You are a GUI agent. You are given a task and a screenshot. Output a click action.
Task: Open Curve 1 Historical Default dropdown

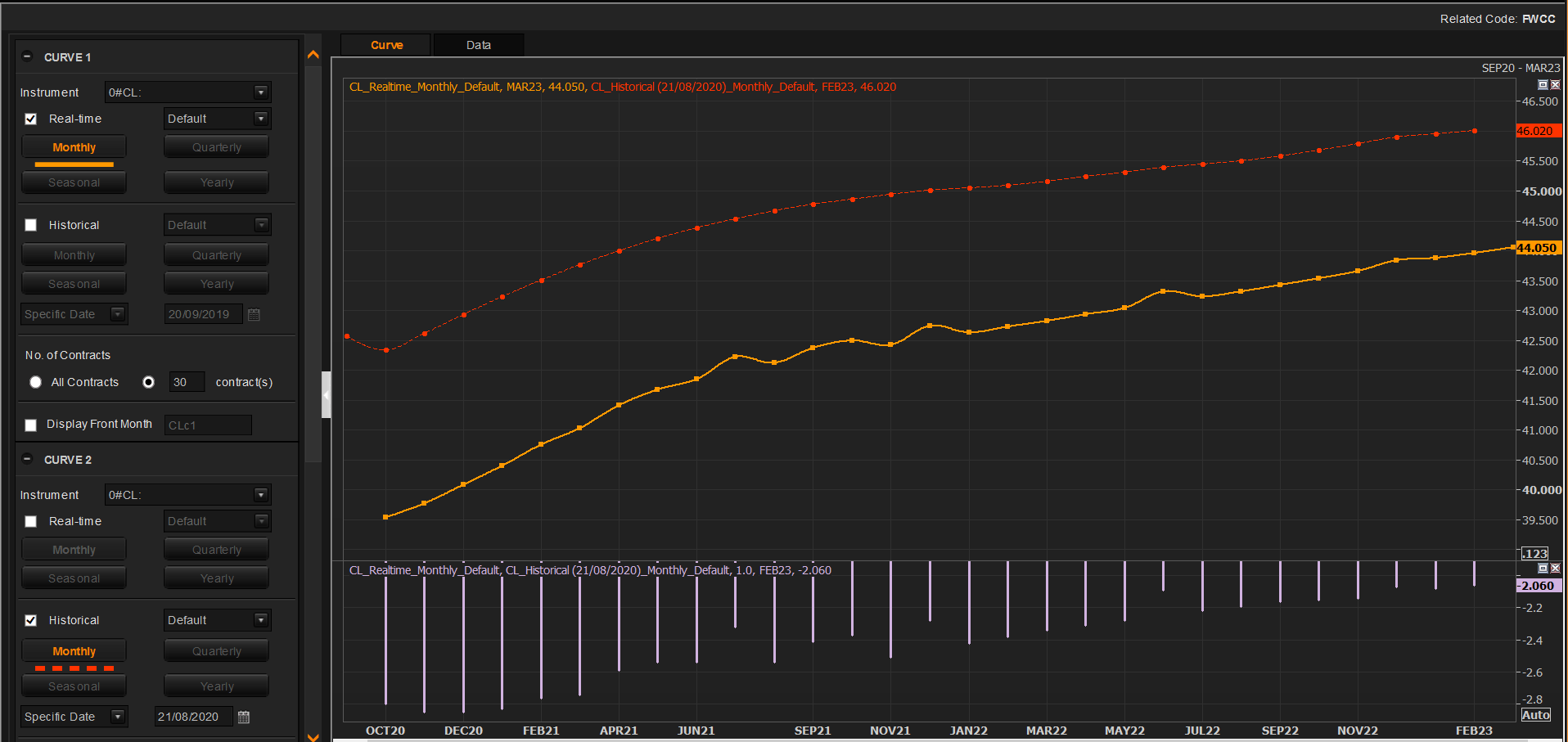pos(261,225)
